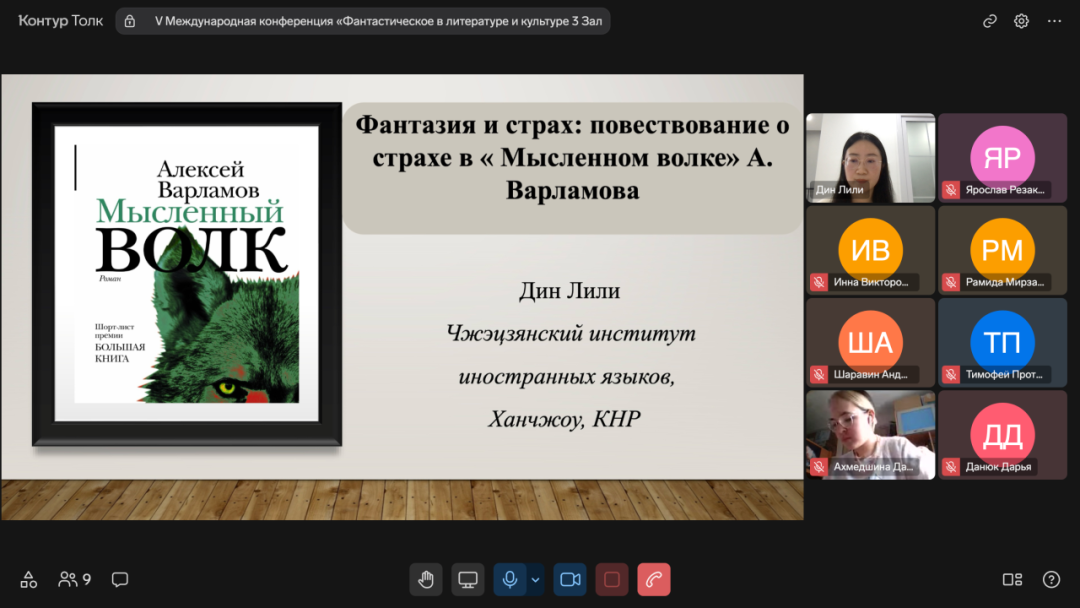
Task: Click the shared presentation slide
Action: click(x=402, y=297)
